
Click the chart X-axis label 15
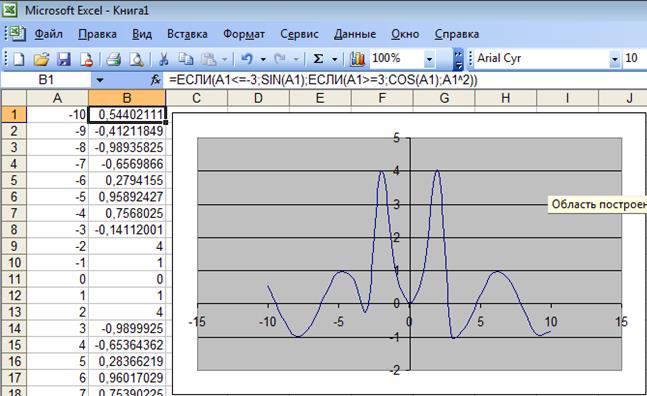click(621, 322)
